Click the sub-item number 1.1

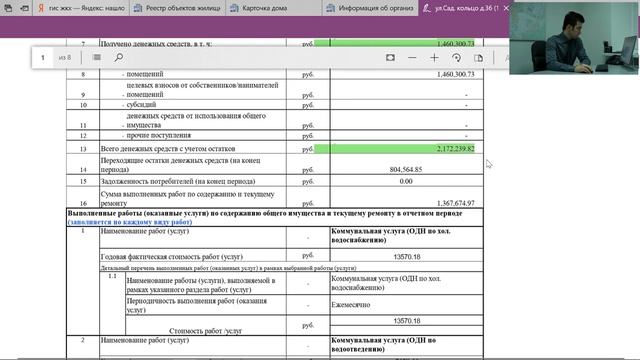[x=112, y=276]
